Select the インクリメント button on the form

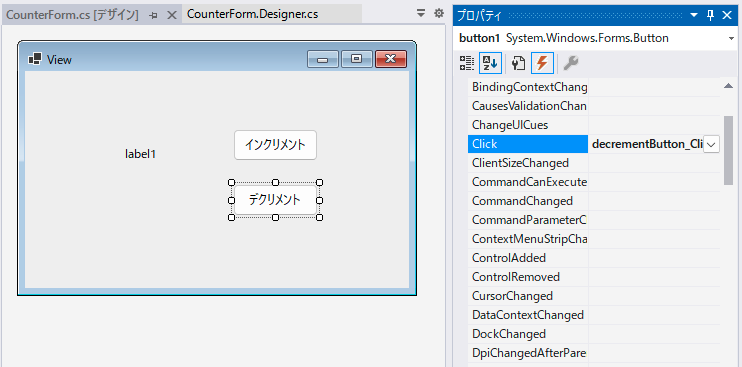pos(275,145)
